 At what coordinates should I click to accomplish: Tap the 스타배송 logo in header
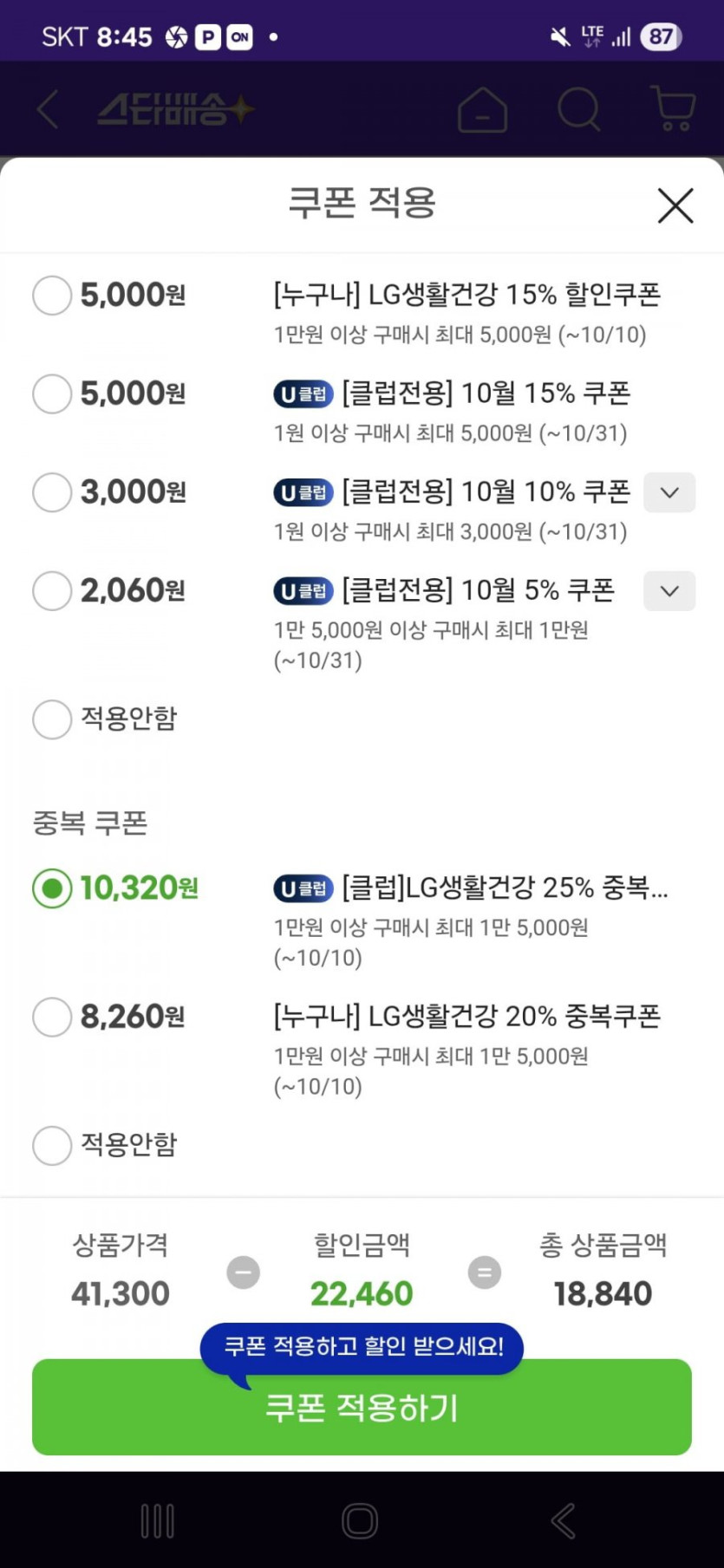pos(175,110)
